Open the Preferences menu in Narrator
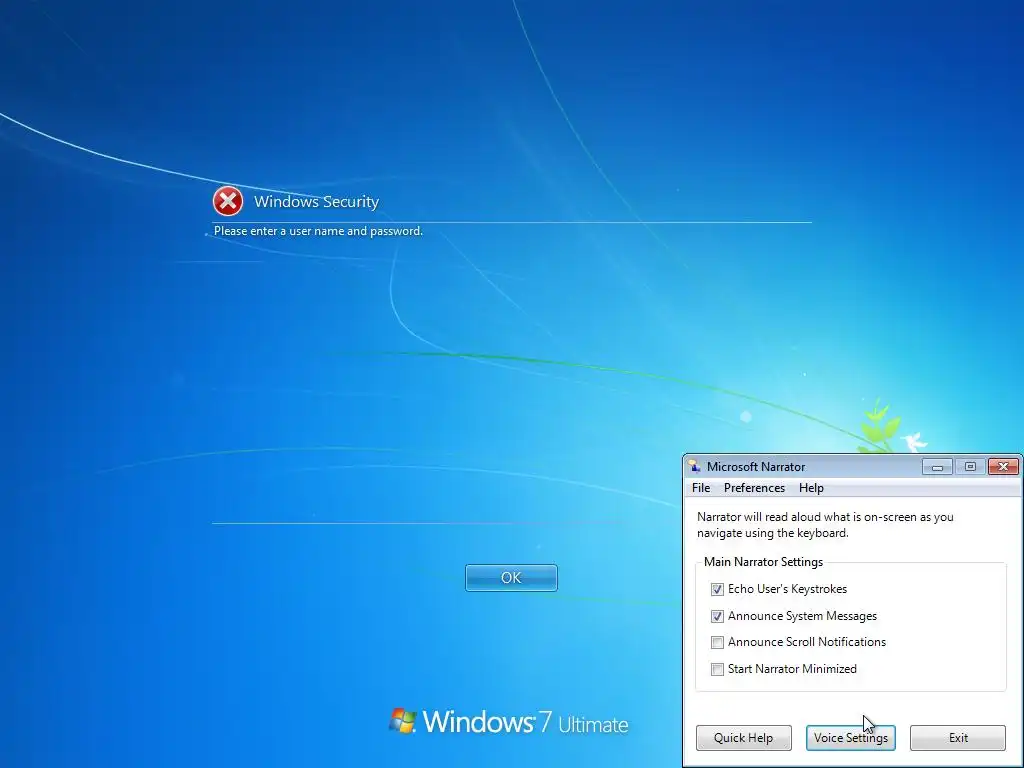 pyautogui.click(x=754, y=488)
